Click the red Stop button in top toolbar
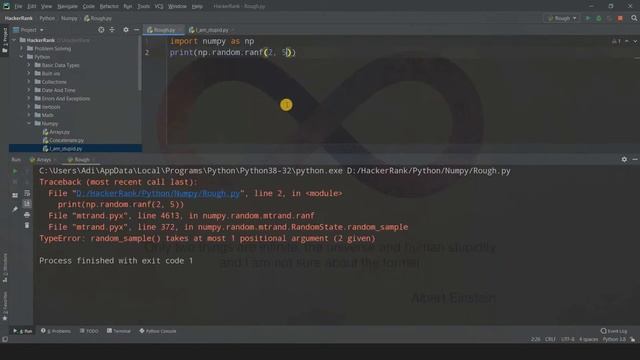The height and width of the screenshot is (360, 640). (620, 18)
